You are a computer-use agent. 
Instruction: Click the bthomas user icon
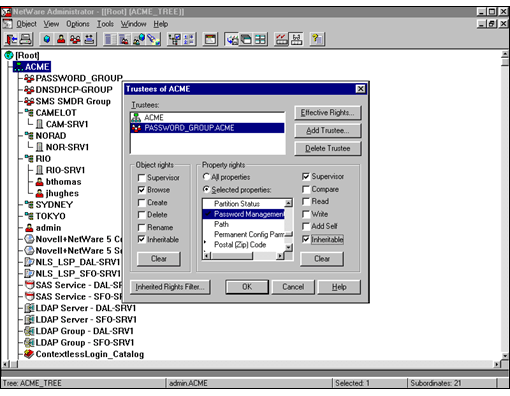[x=39, y=182]
